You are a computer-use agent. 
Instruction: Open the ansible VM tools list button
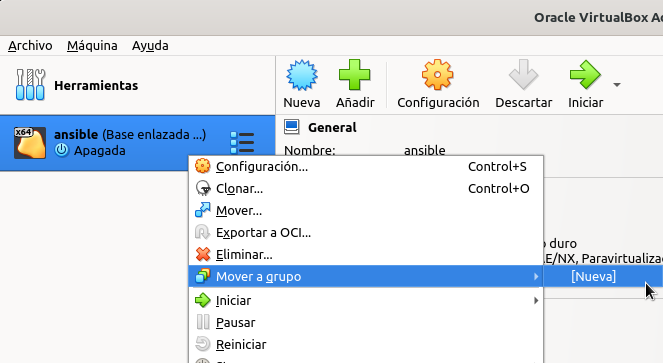click(x=242, y=143)
